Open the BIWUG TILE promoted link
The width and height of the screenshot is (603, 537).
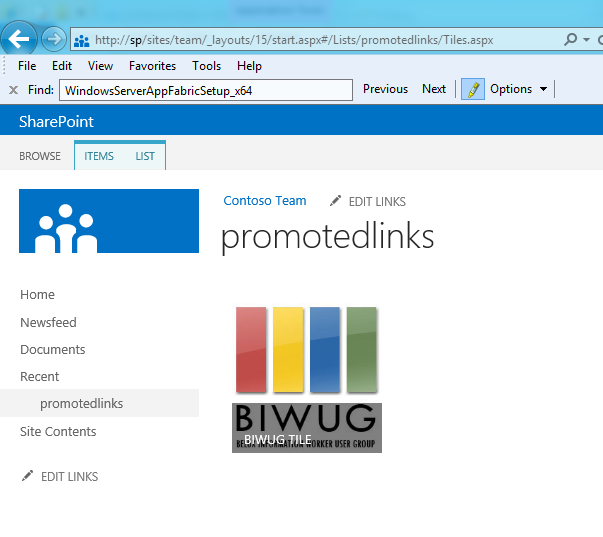(x=307, y=378)
